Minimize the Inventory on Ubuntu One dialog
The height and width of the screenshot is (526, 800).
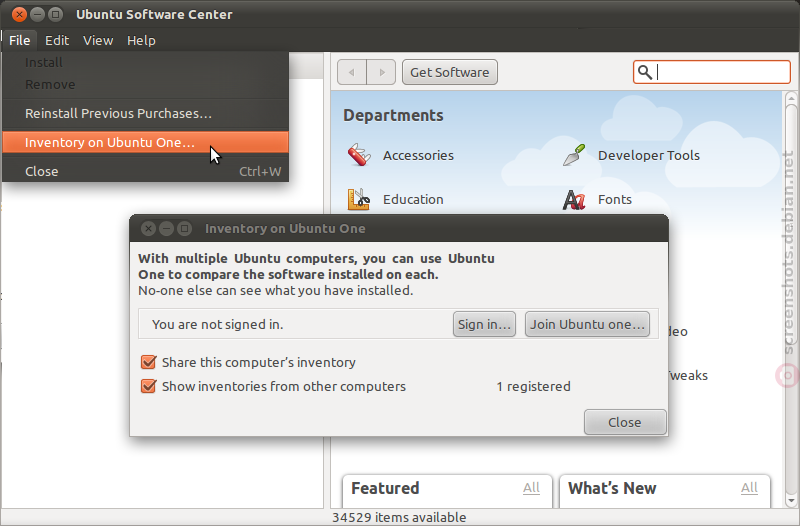pyautogui.click(x=166, y=229)
